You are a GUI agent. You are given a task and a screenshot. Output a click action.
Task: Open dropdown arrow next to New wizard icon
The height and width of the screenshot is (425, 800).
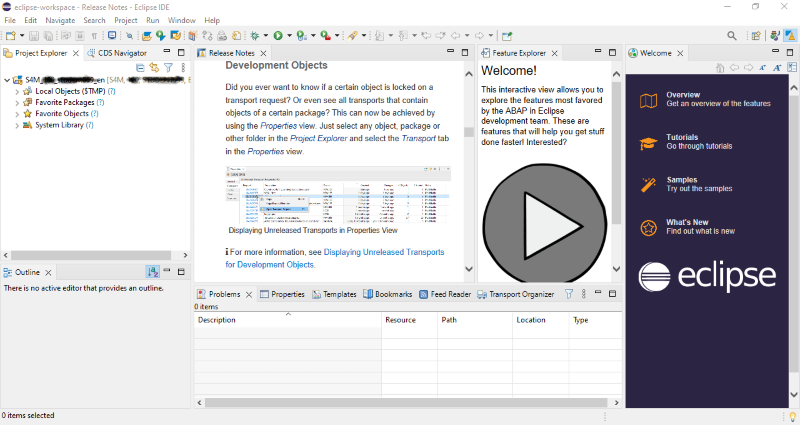pyautogui.click(x=22, y=36)
